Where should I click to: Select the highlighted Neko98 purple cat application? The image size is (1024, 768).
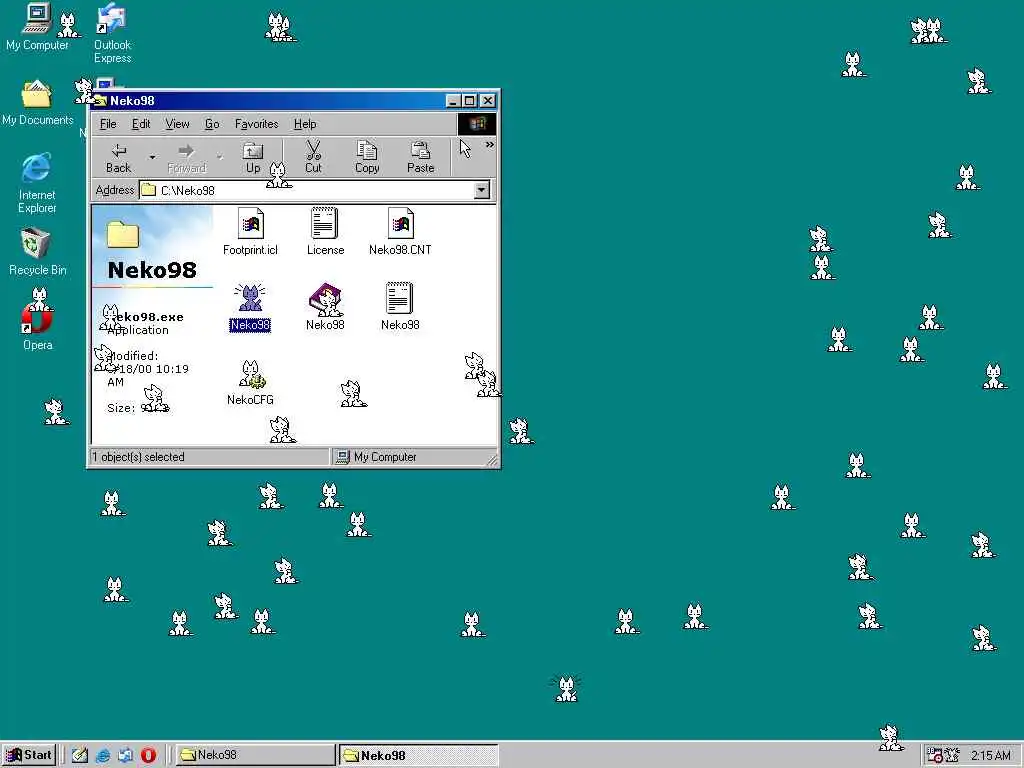(x=249, y=307)
